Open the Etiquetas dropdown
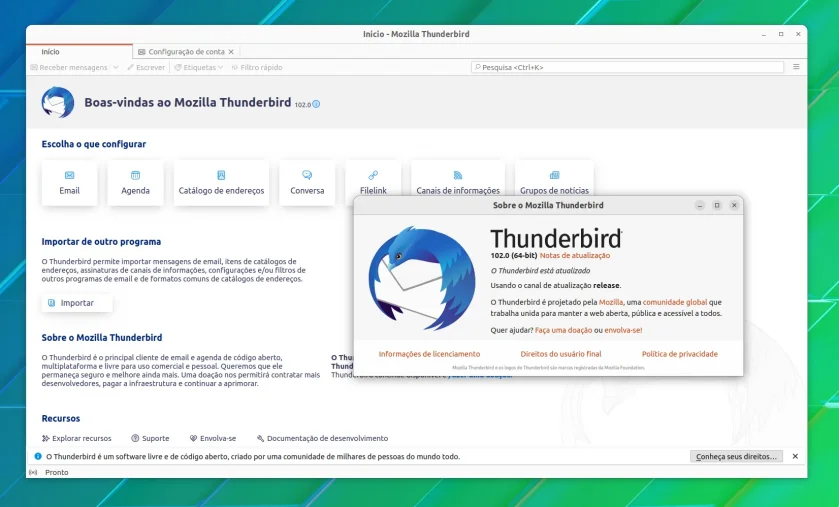 199,68
